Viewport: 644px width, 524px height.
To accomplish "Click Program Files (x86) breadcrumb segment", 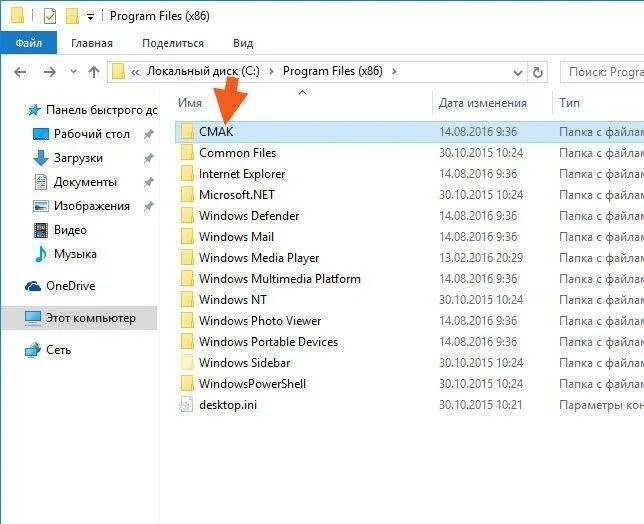I will click(333, 71).
